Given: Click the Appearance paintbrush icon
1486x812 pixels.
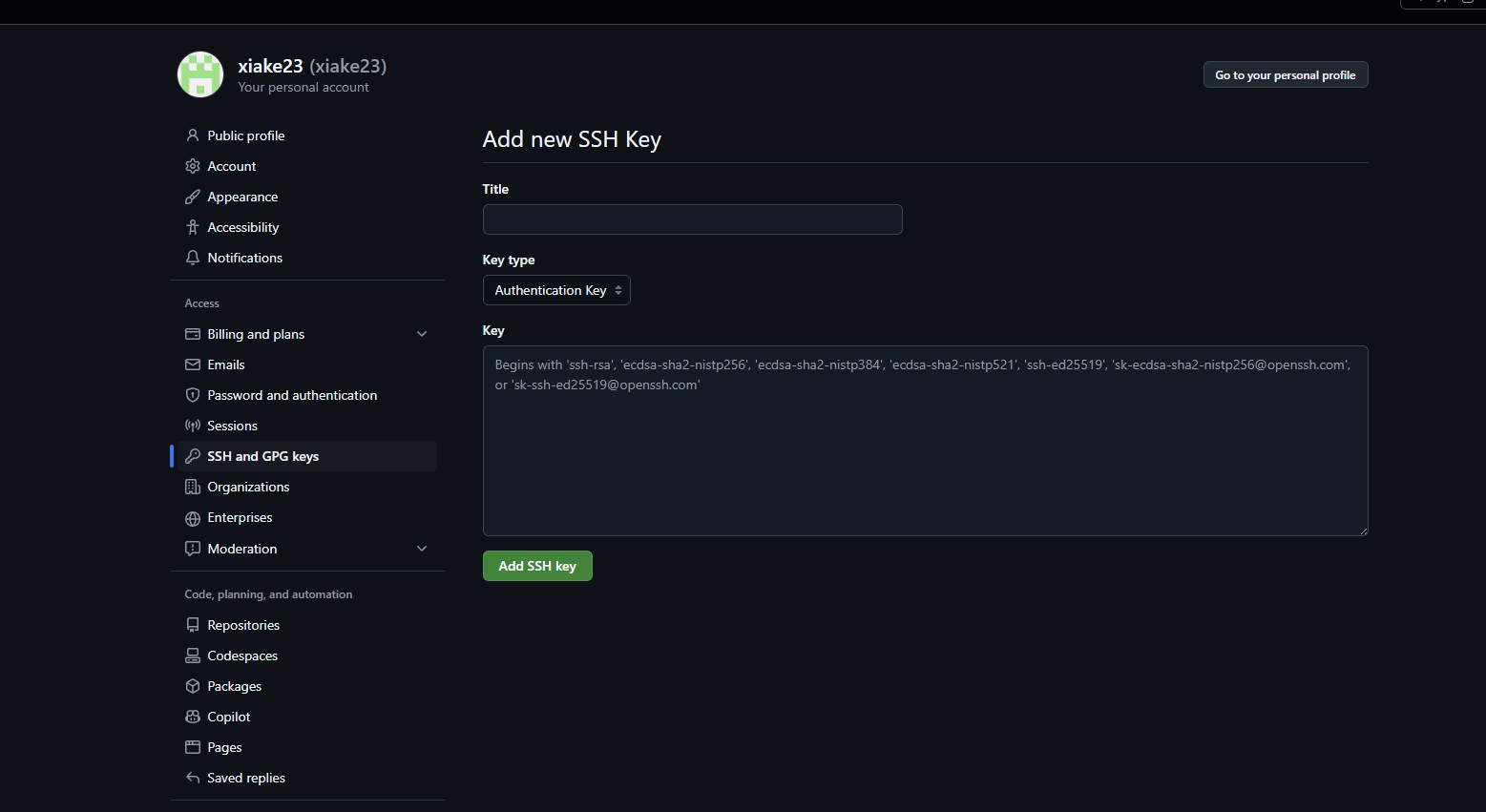Looking at the screenshot, I should [193, 197].
